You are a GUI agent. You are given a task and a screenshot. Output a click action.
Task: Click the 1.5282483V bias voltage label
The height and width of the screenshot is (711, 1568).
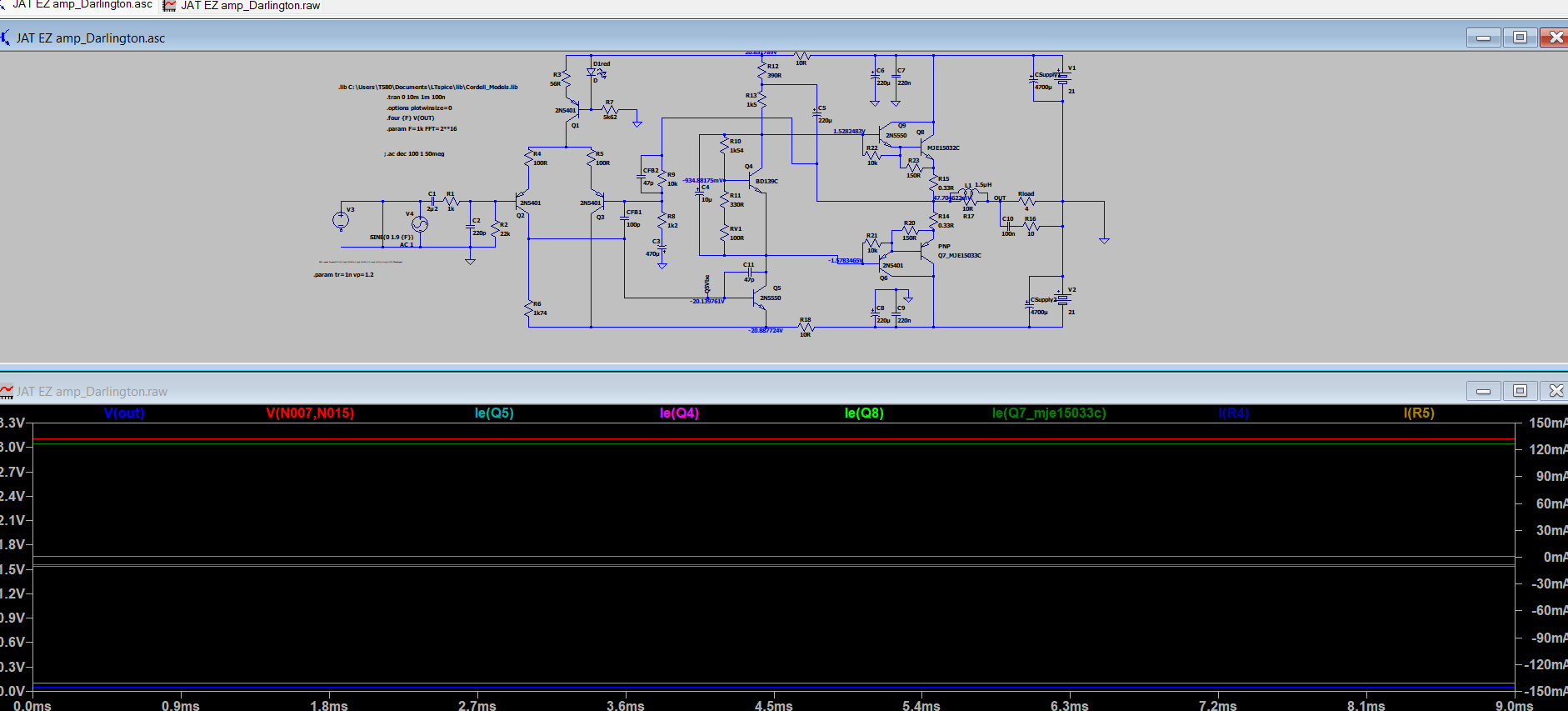tap(849, 131)
